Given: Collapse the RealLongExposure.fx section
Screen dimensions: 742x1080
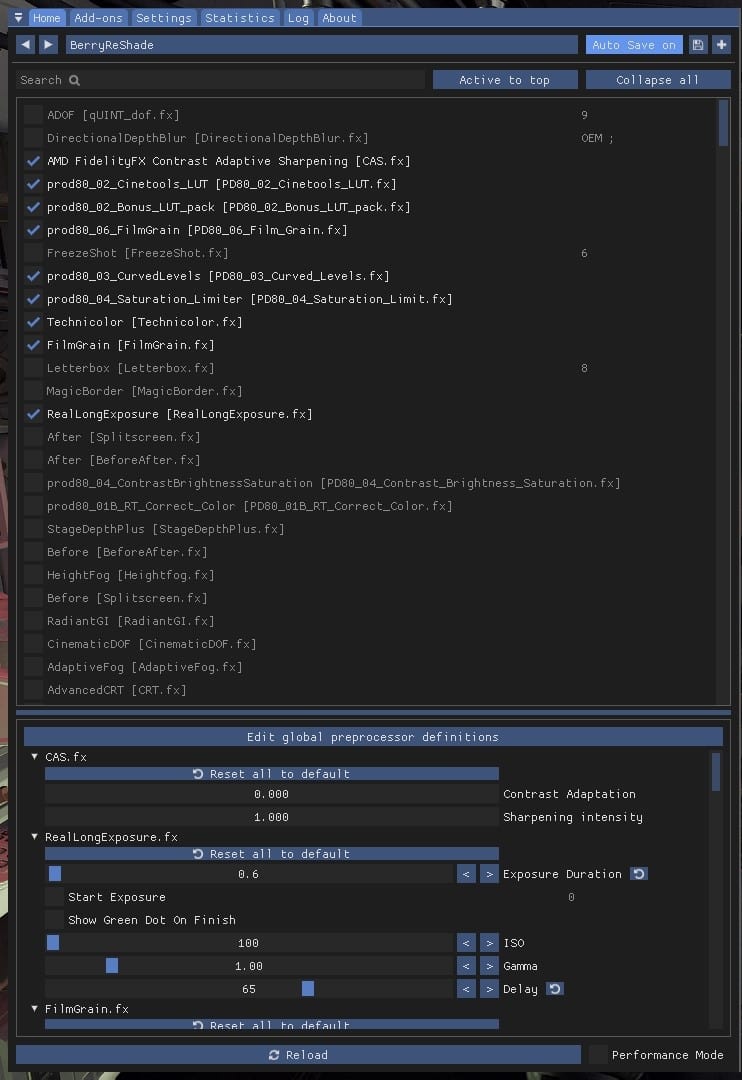Looking at the screenshot, I should 35,837.
